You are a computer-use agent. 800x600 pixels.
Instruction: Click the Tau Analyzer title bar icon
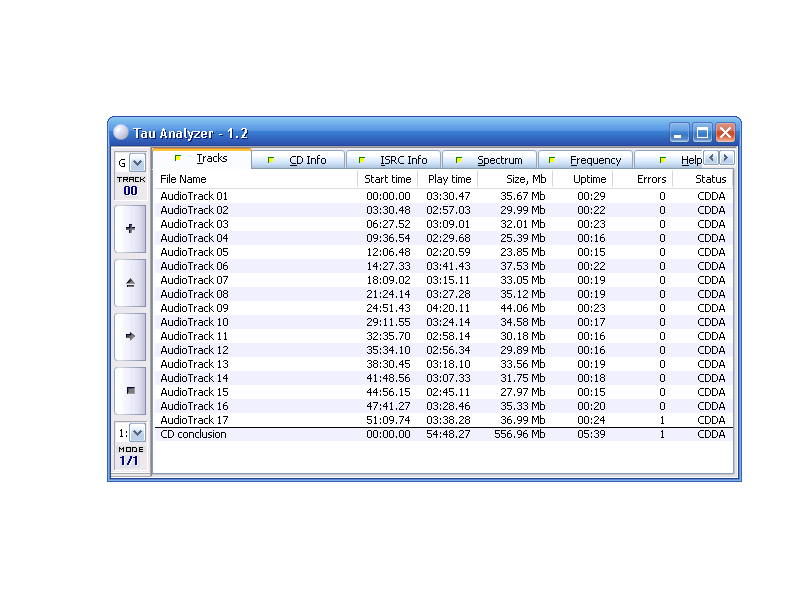[121, 133]
